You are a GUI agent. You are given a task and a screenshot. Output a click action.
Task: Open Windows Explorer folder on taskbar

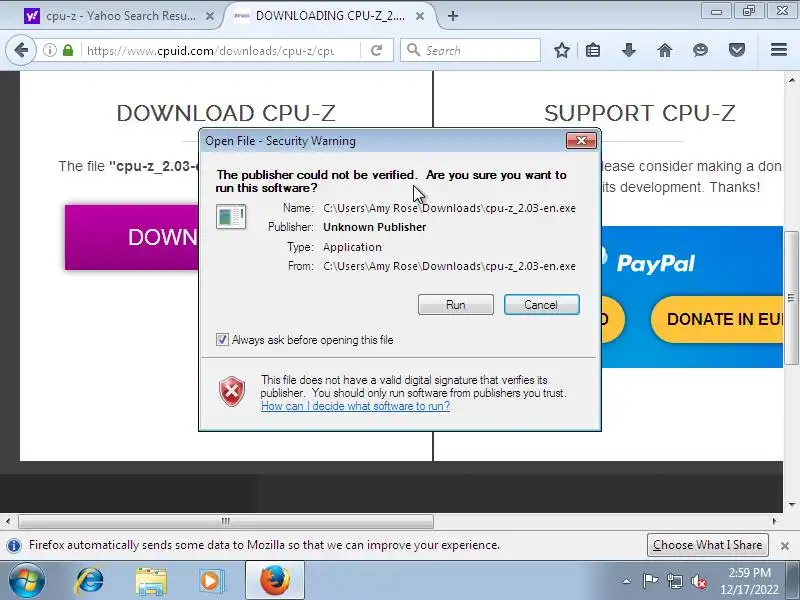pos(151,581)
